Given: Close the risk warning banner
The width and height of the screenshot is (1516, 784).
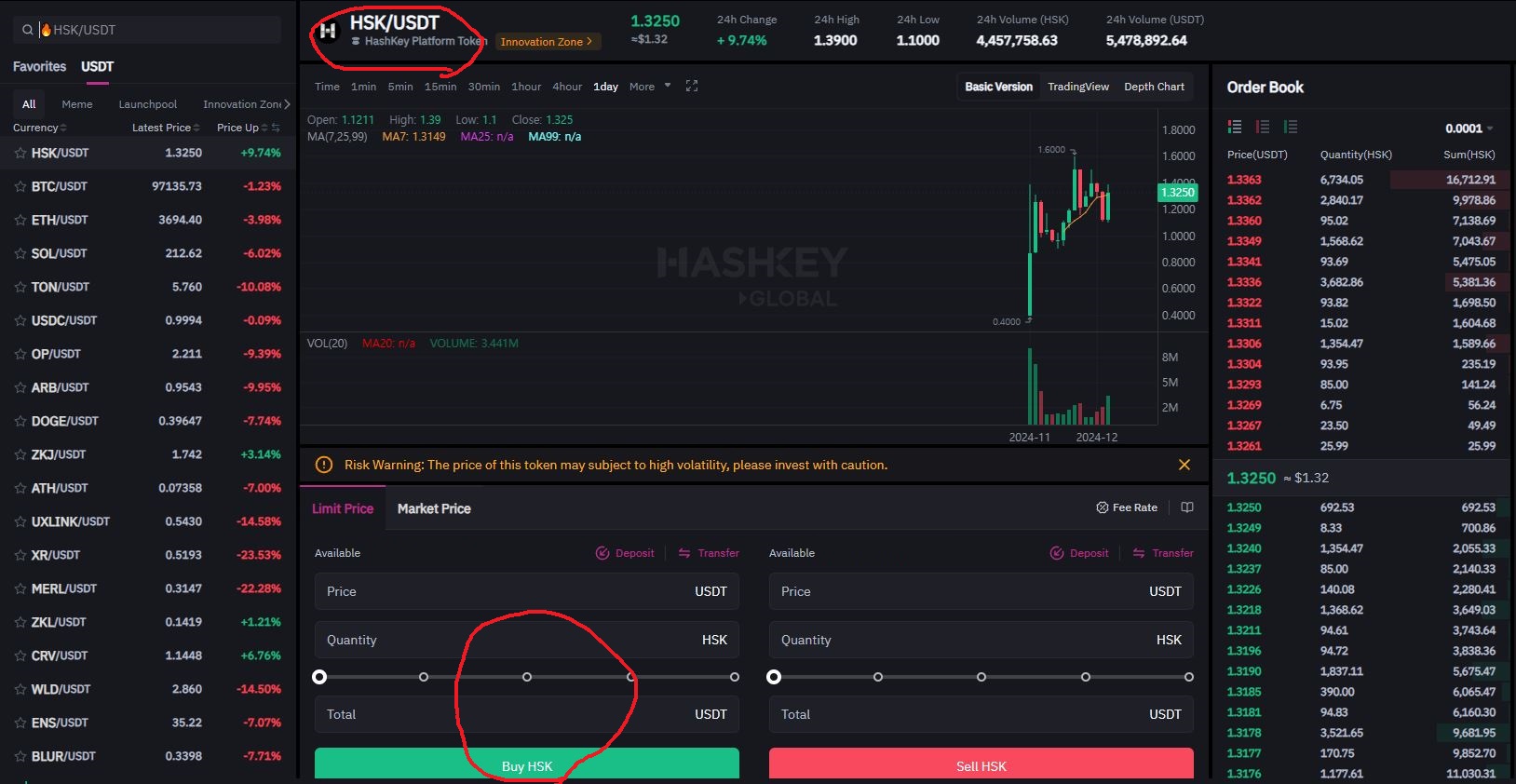Looking at the screenshot, I should point(1184,465).
